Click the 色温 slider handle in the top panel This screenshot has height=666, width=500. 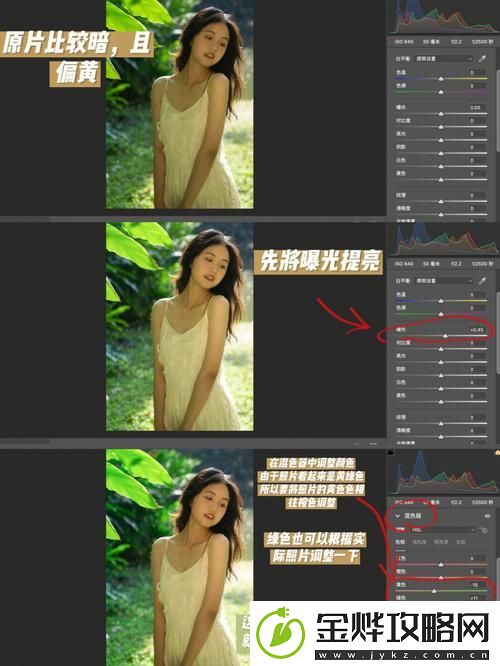coord(441,79)
